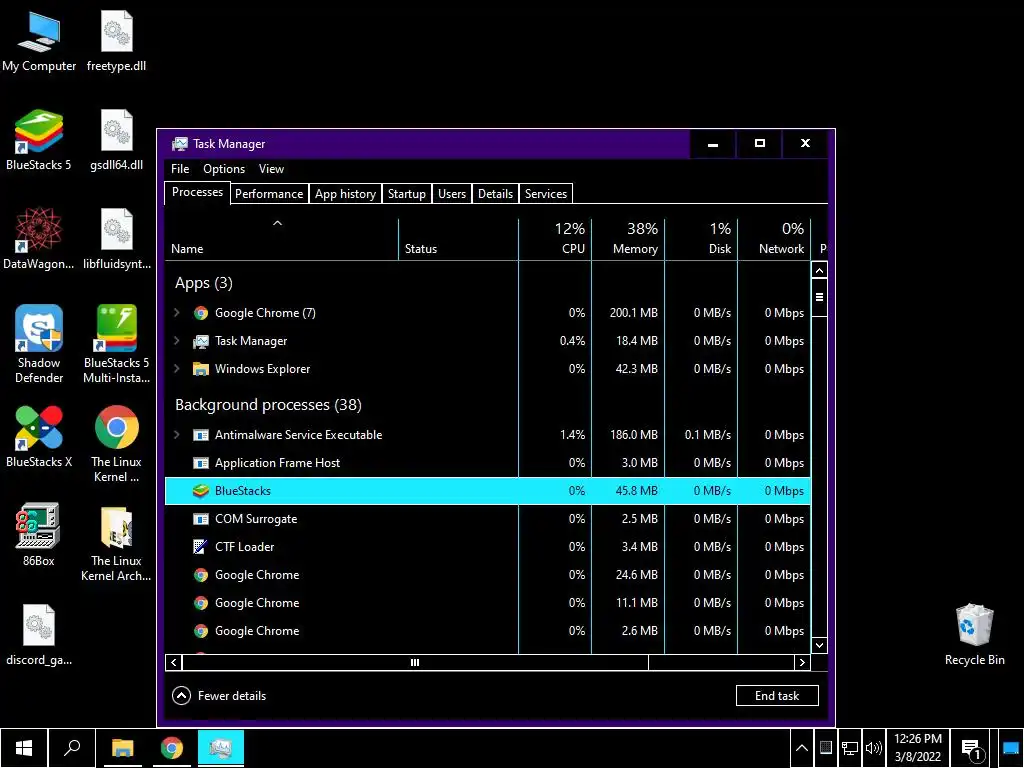Screen dimensions: 1024x768
Task: Select Antimalware Service Executable icon
Action: click(200, 435)
